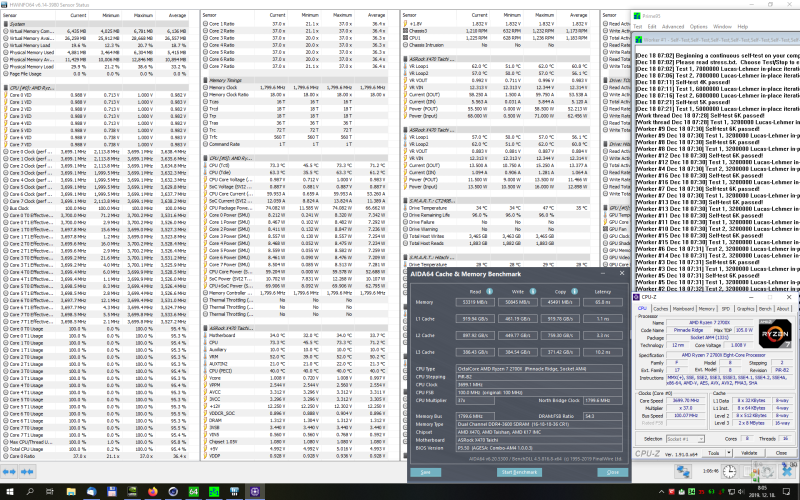The height and width of the screenshot is (500, 800).
Task: Click HWiNFO blue X close sensors icon
Action: 787,470
